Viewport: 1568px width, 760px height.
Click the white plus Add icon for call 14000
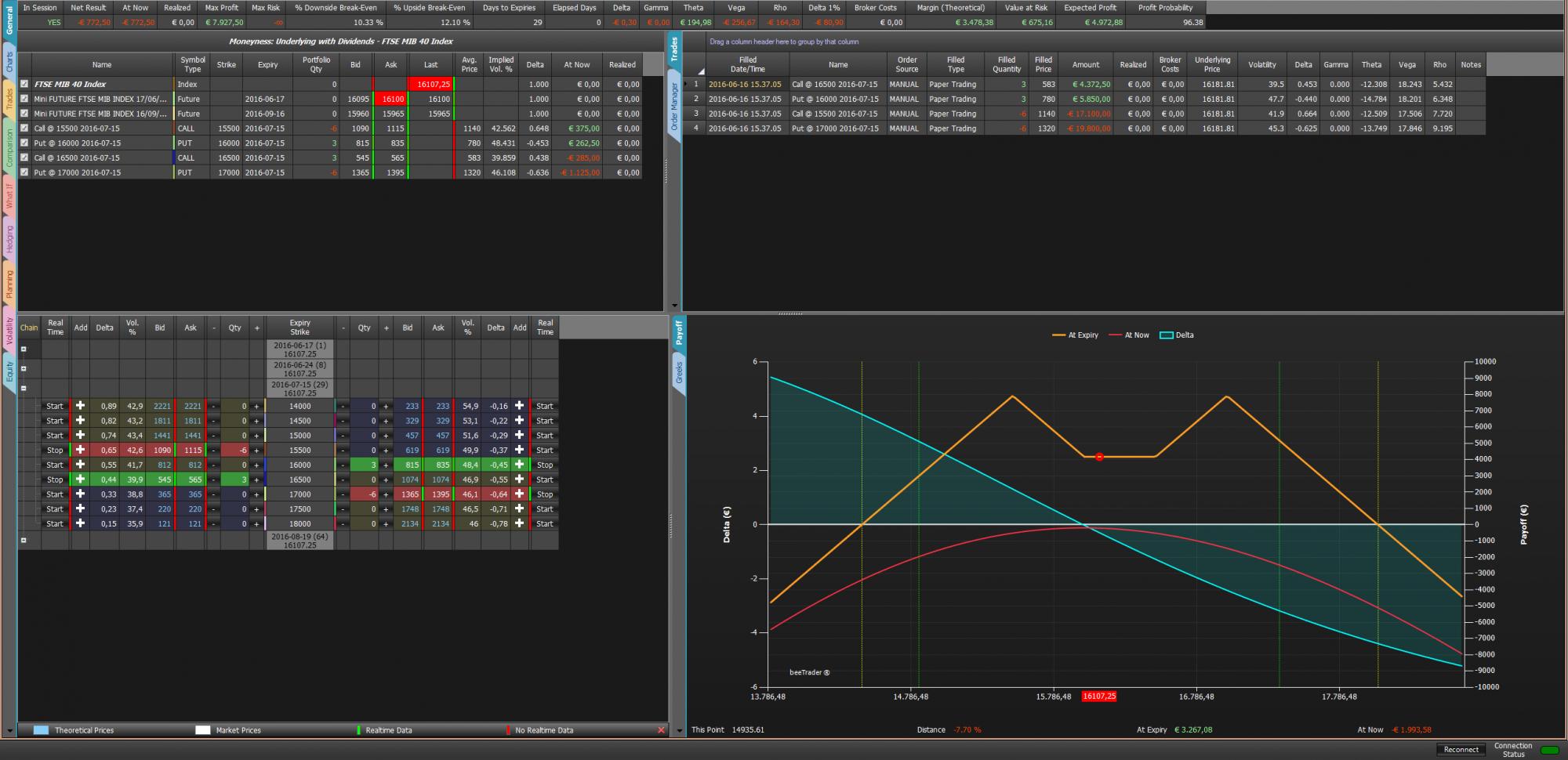tap(80, 406)
